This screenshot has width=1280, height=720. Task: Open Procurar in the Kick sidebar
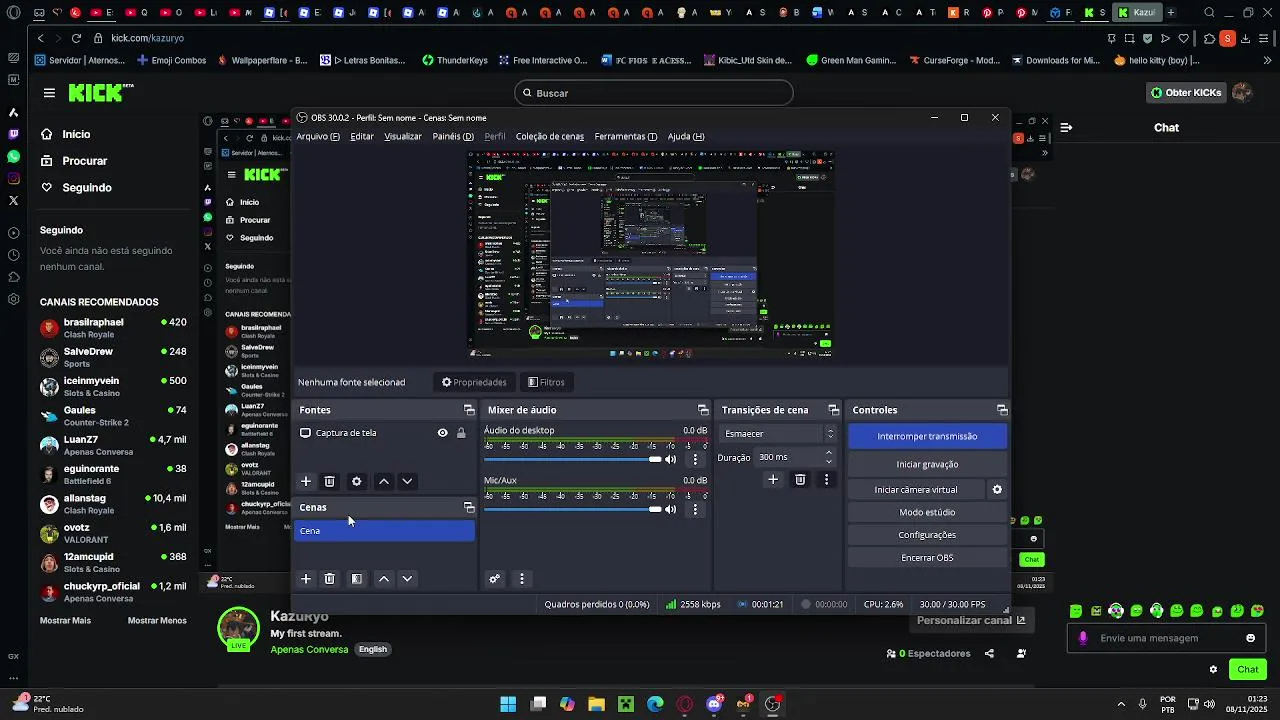click(x=74, y=161)
